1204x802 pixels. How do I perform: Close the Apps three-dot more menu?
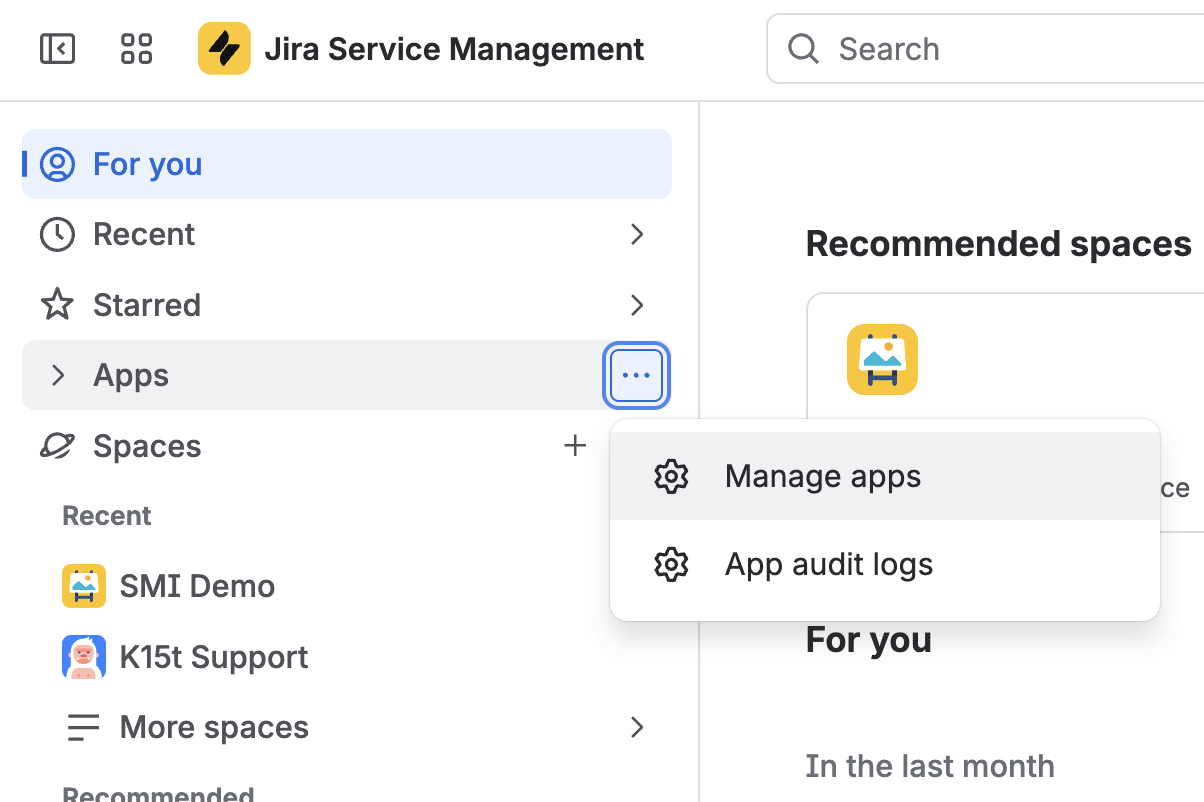point(637,375)
